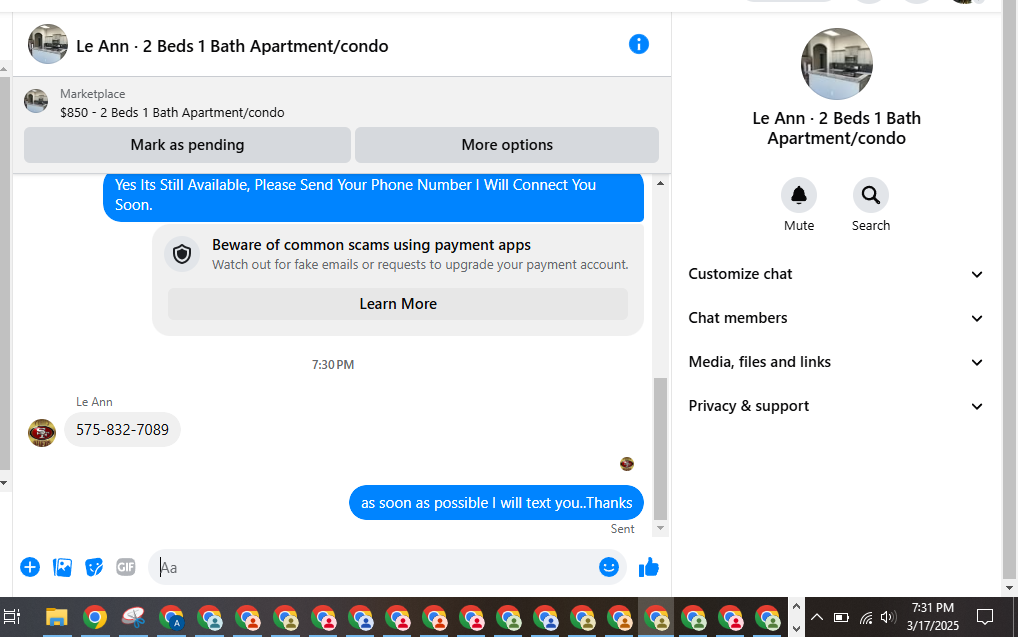Mute the conversation using the bell icon
Screen dimensions: 1018x637
(x=799, y=195)
